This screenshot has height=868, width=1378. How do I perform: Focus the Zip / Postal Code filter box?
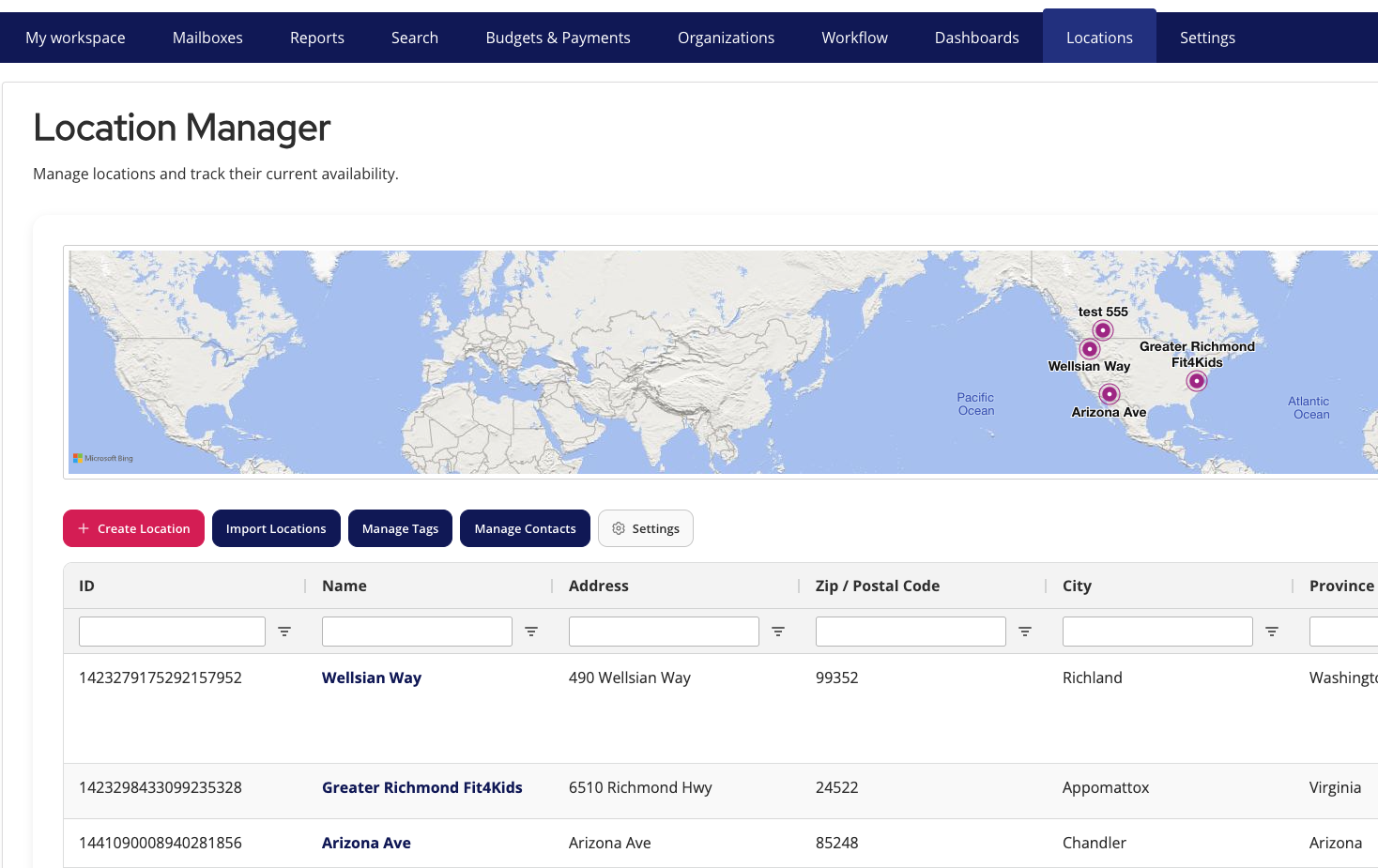pos(911,632)
